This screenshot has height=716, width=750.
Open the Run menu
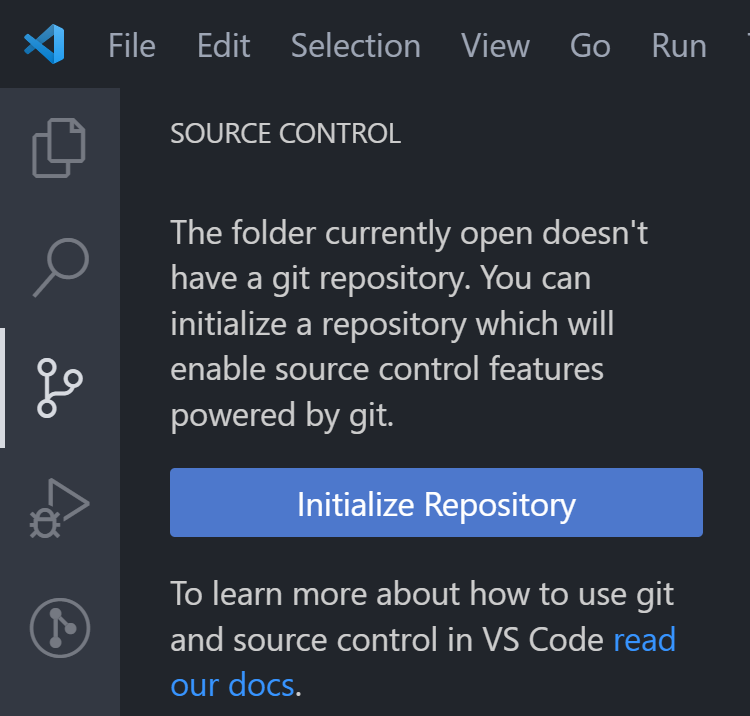[x=679, y=46]
